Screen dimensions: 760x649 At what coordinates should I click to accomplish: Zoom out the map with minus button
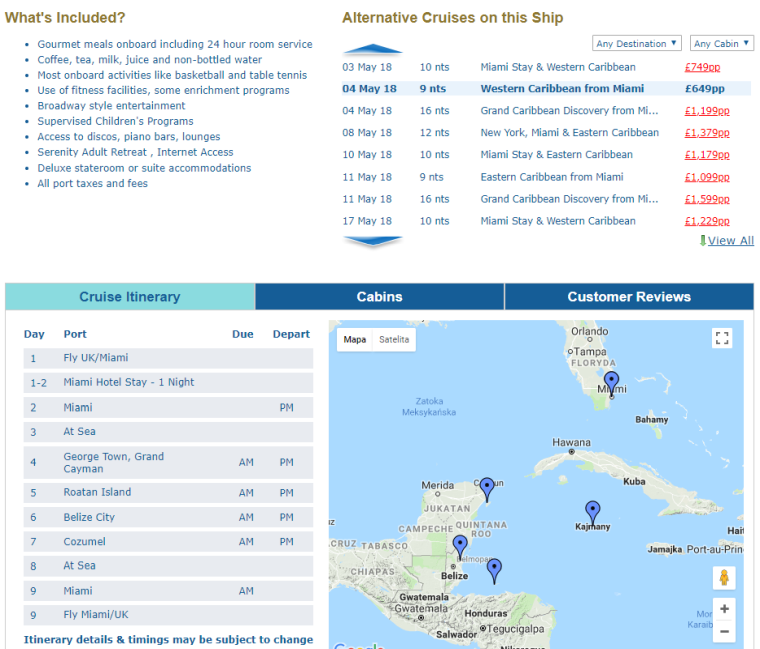724,632
